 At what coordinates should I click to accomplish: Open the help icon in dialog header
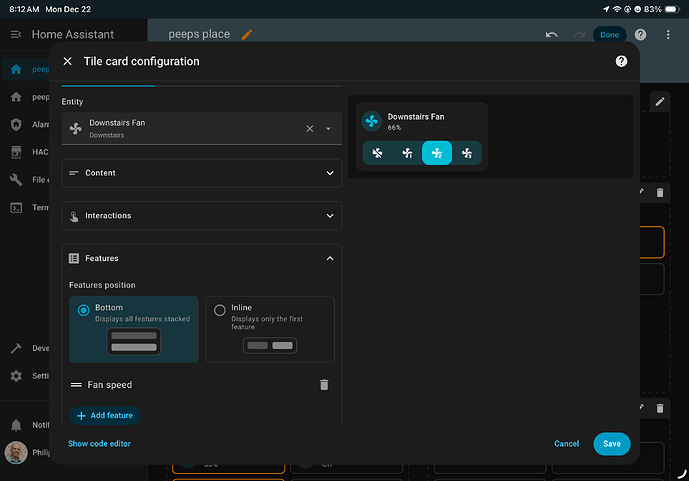coord(621,61)
